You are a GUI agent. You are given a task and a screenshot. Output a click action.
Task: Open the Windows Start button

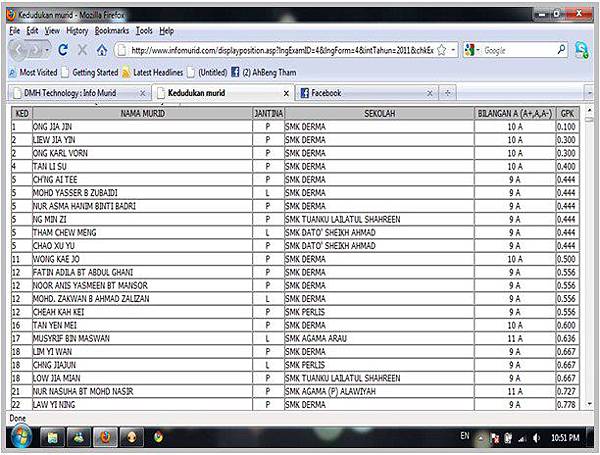click(21, 437)
